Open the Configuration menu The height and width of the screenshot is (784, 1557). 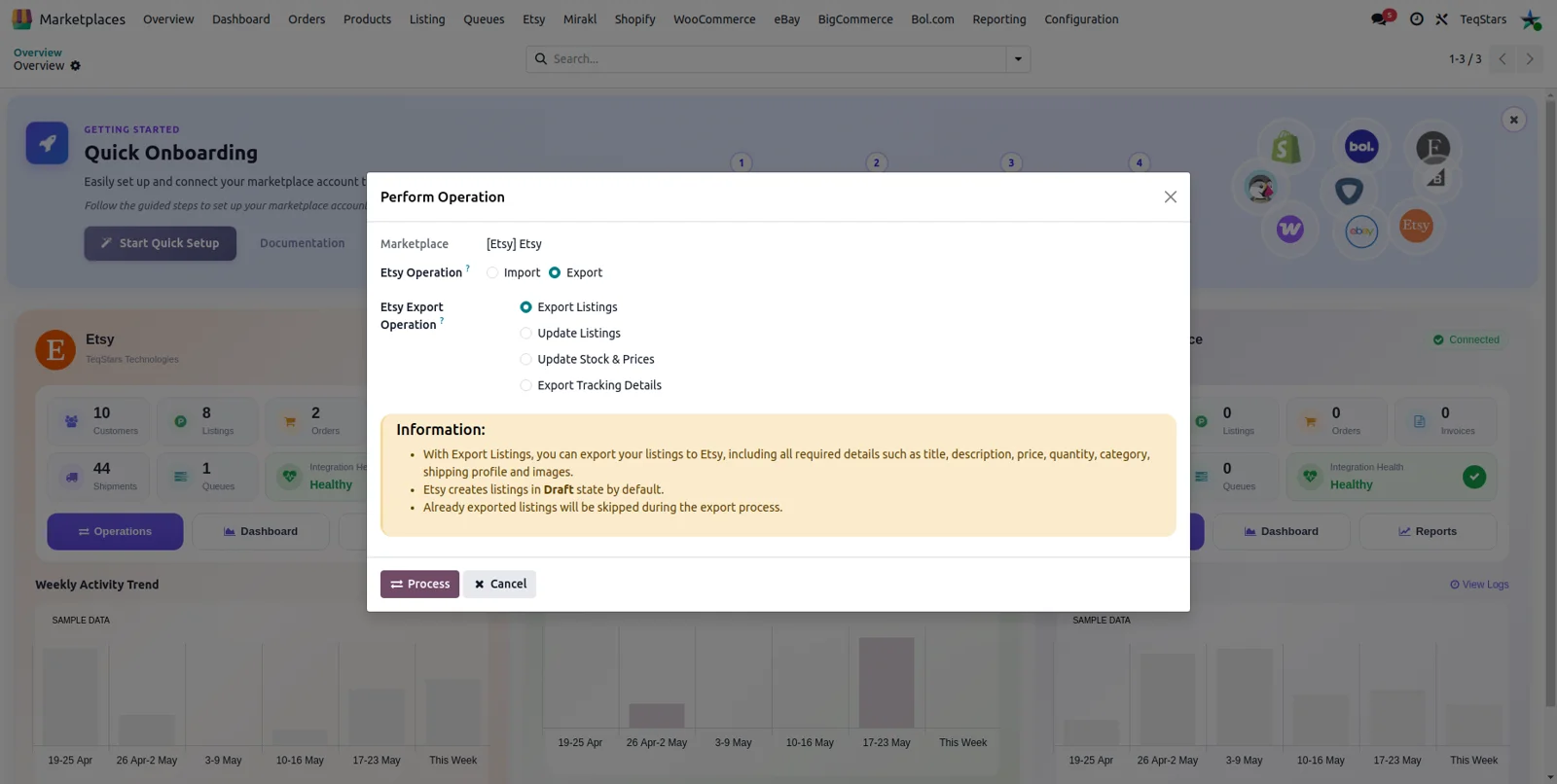point(1081,19)
